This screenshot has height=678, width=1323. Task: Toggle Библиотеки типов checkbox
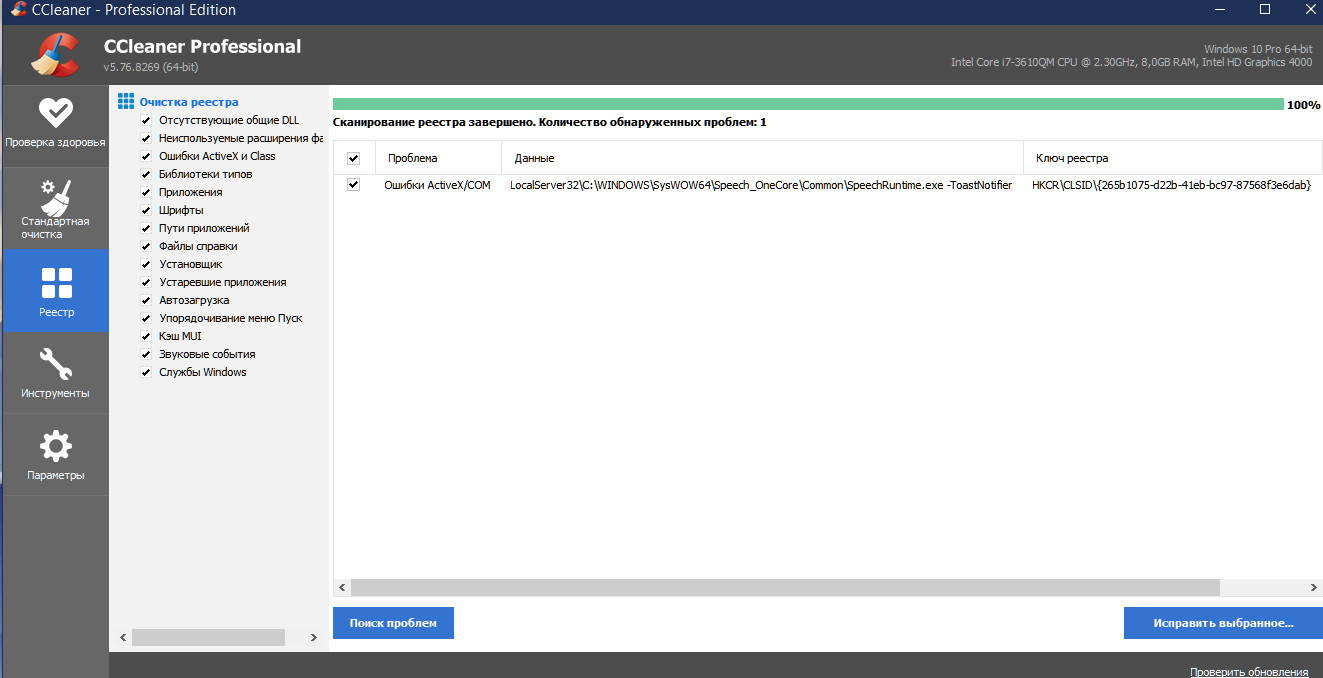[x=146, y=174]
